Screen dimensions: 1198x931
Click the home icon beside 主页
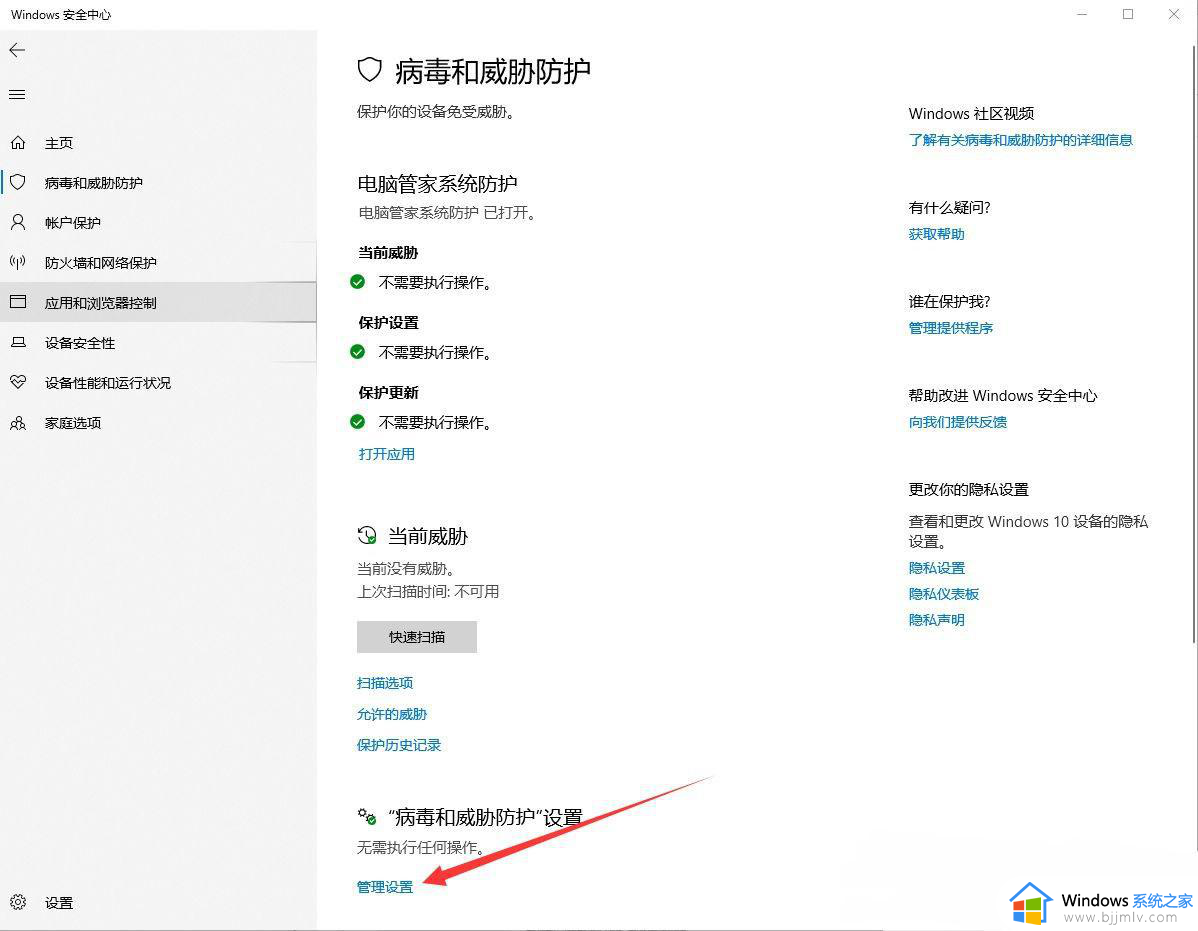click(18, 143)
